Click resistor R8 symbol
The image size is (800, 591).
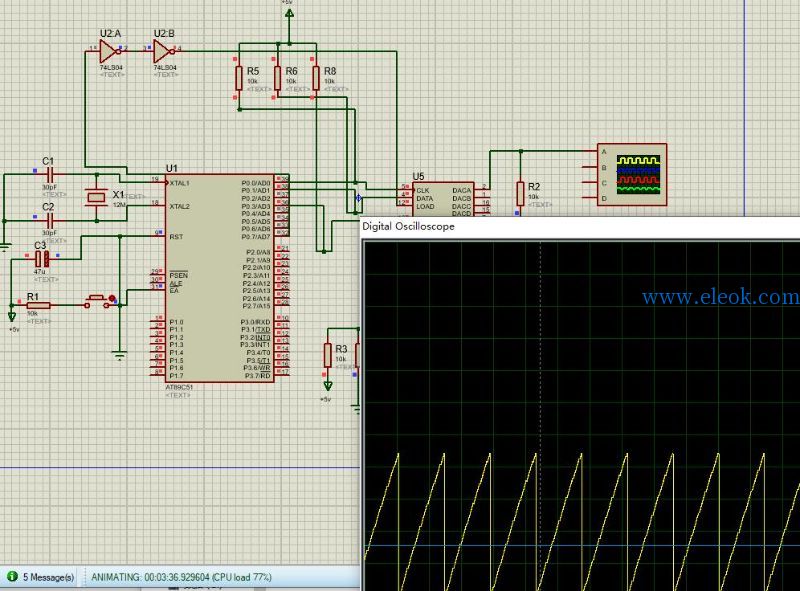point(316,79)
